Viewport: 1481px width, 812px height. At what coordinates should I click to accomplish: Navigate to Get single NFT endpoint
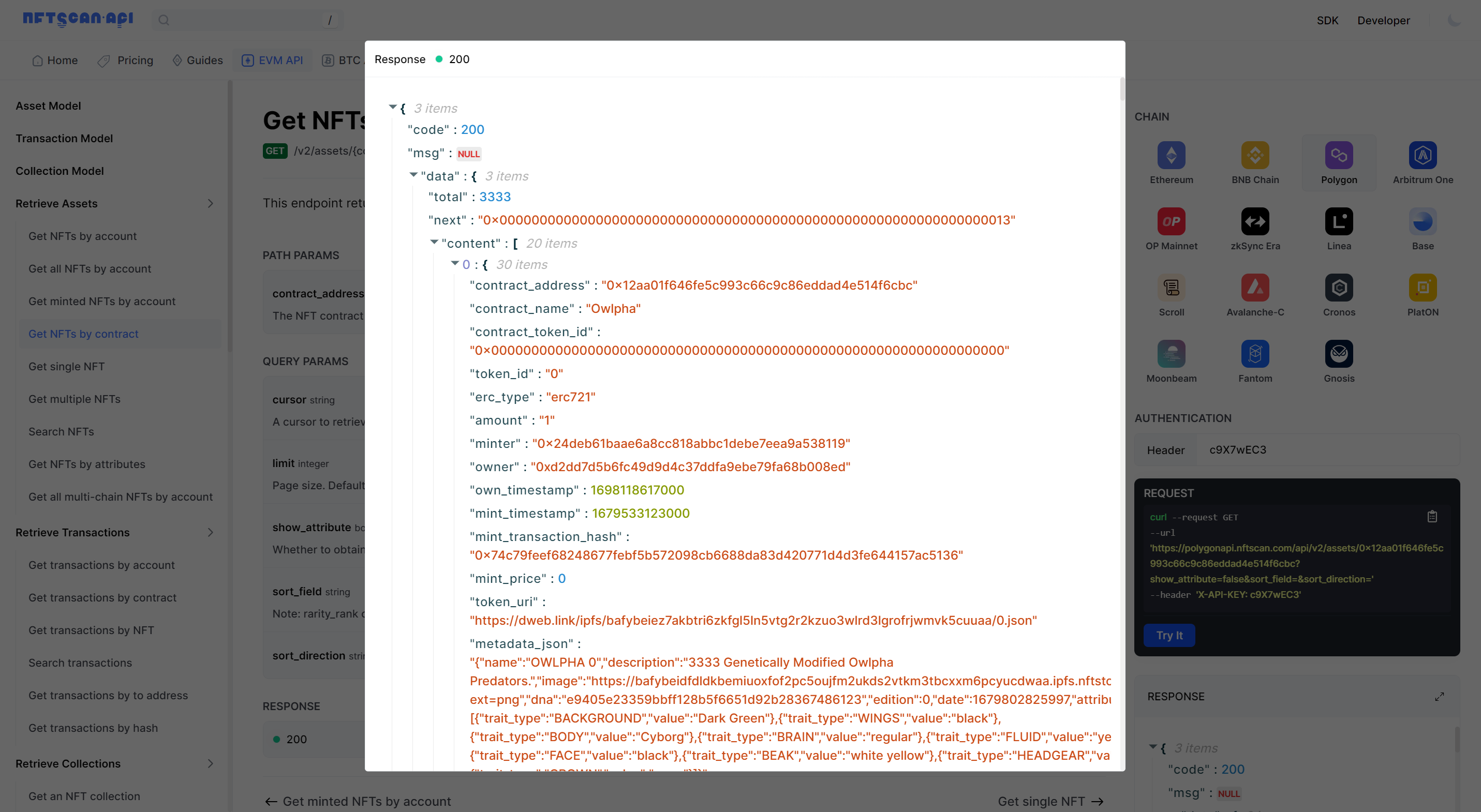click(67, 366)
